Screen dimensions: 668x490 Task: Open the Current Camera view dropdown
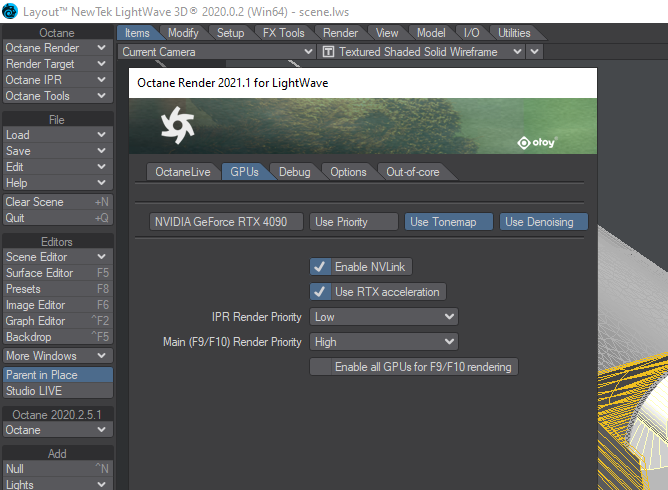pyautogui.click(x=216, y=52)
